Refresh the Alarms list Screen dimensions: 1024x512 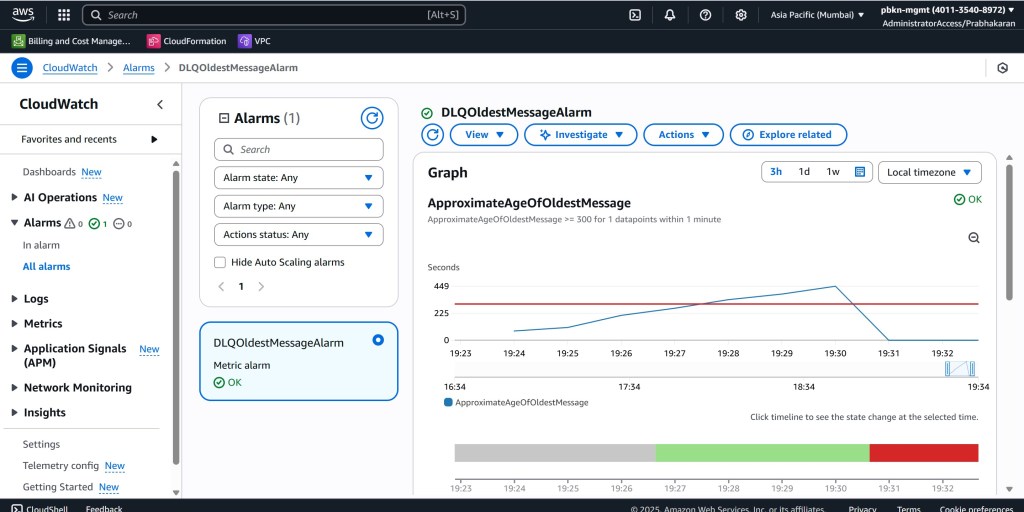click(x=372, y=118)
